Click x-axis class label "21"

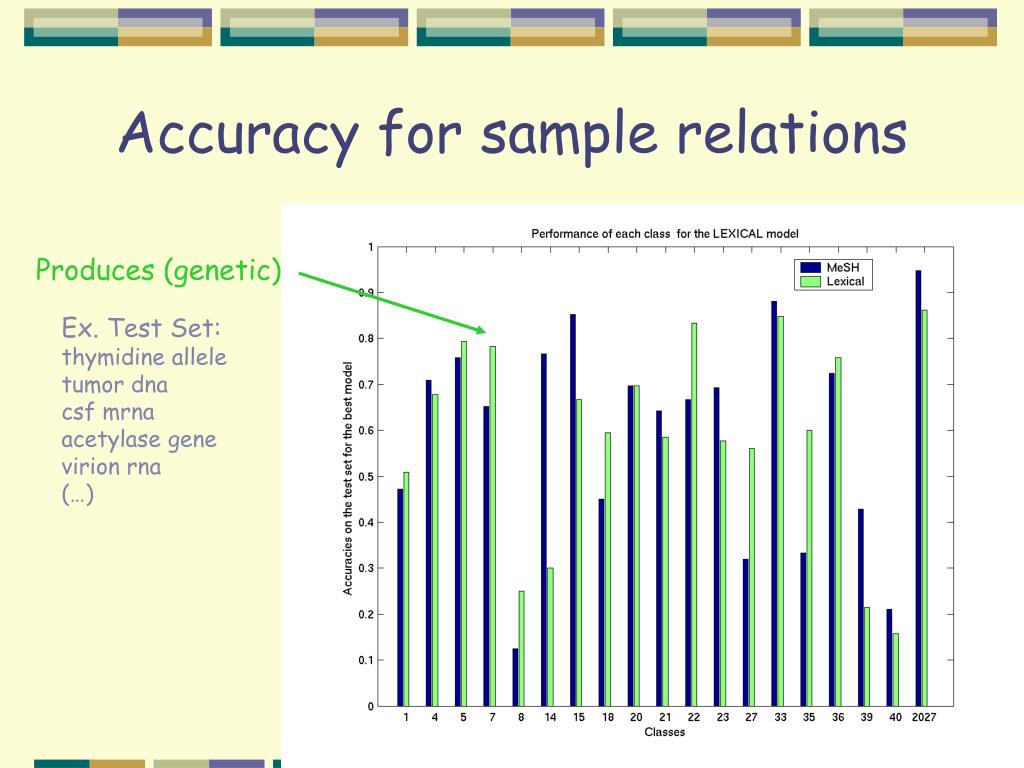coord(665,717)
